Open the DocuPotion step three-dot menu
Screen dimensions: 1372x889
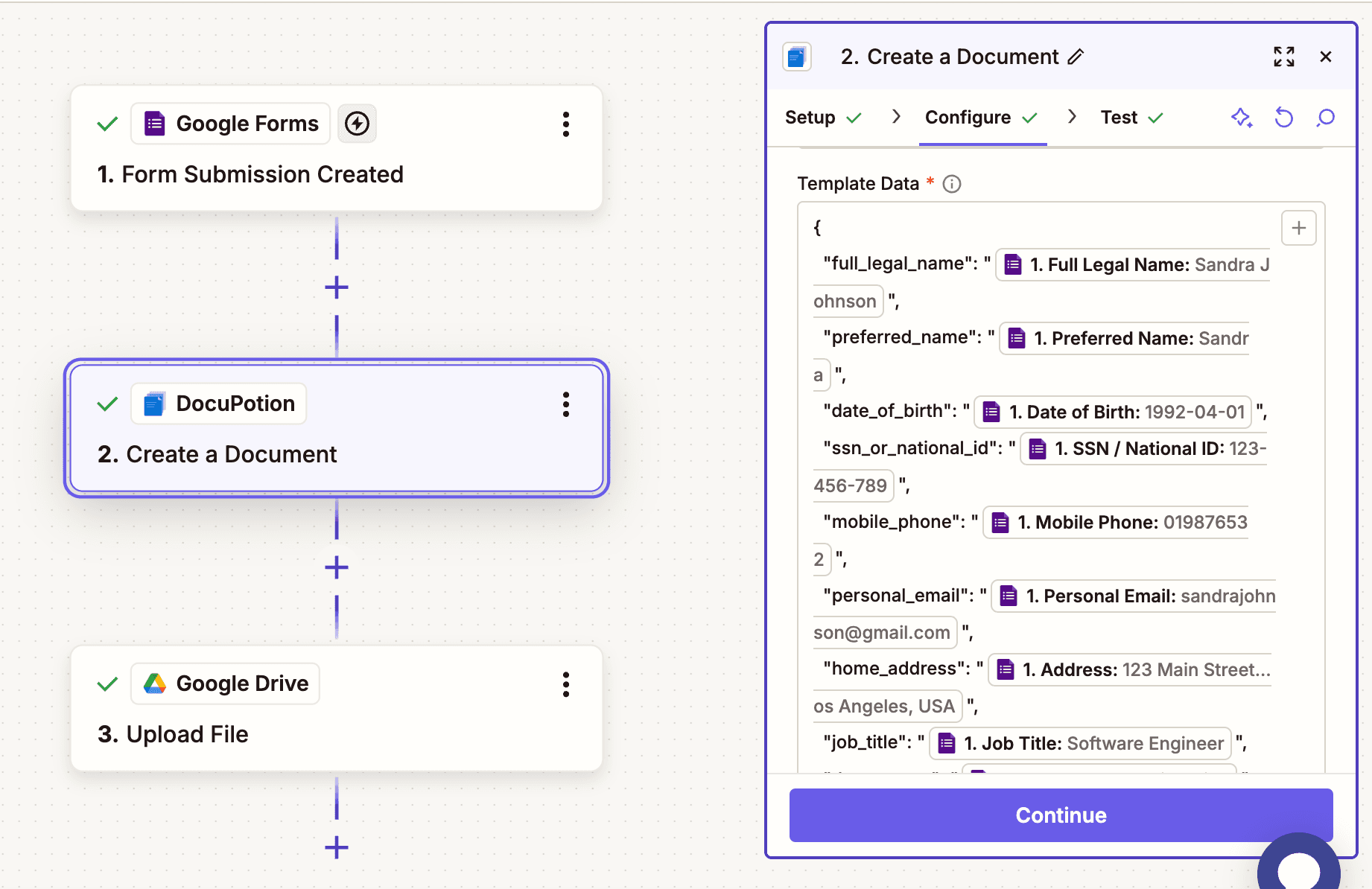[x=566, y=404]
